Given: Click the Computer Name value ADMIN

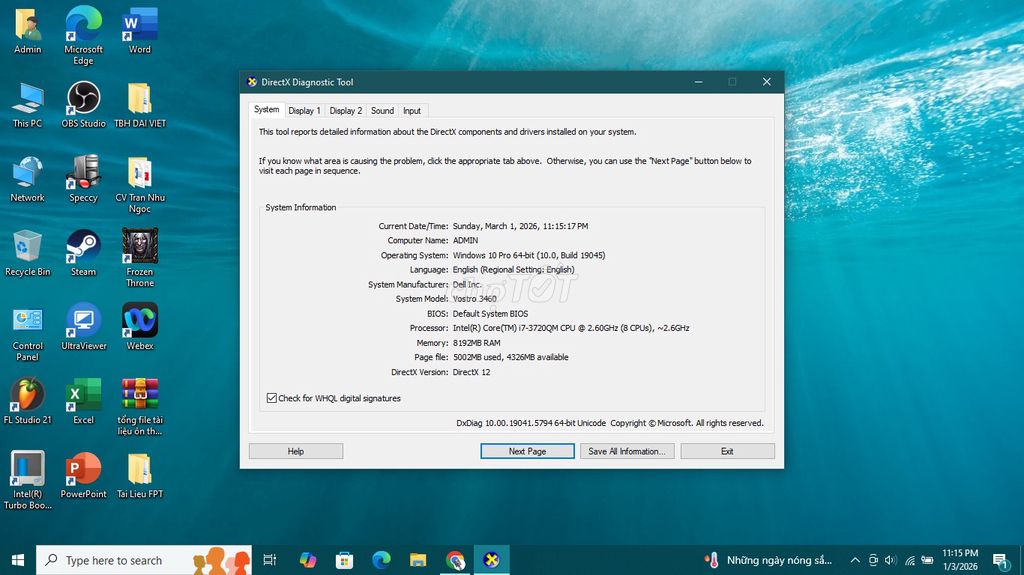Looking at the screenshot, I should [x=466, y=240].
